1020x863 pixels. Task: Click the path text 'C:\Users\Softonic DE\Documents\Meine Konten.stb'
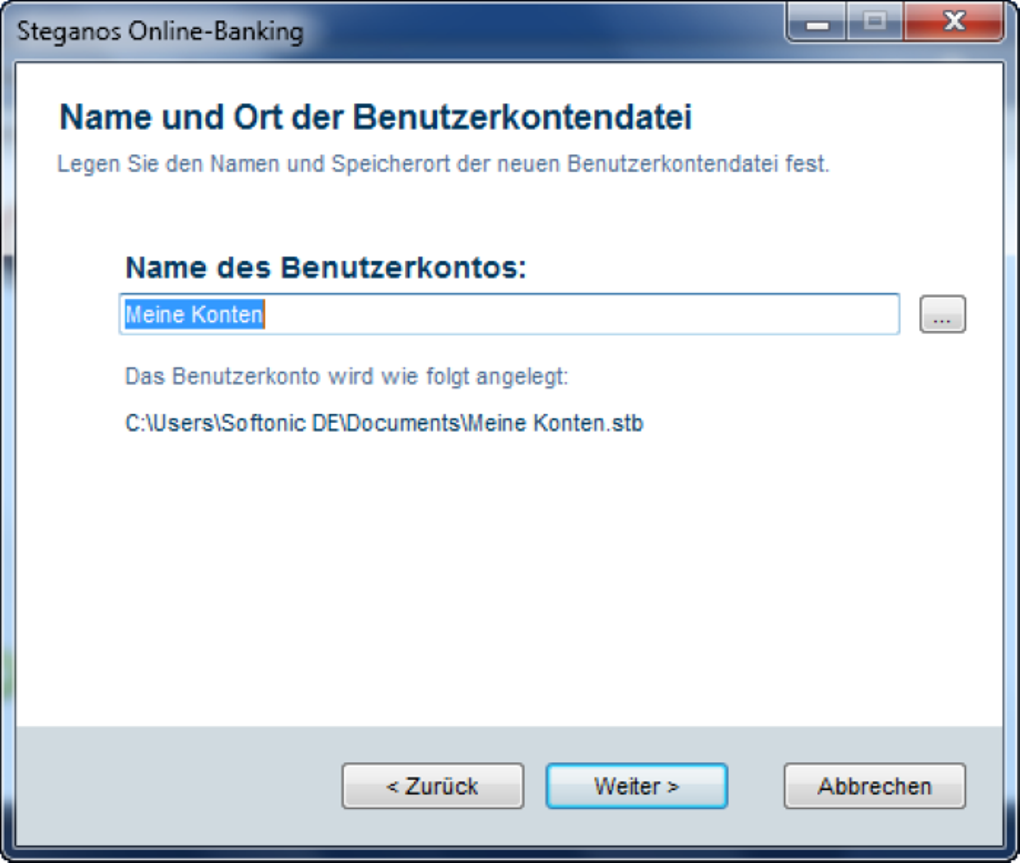click(x=384, y=423)
